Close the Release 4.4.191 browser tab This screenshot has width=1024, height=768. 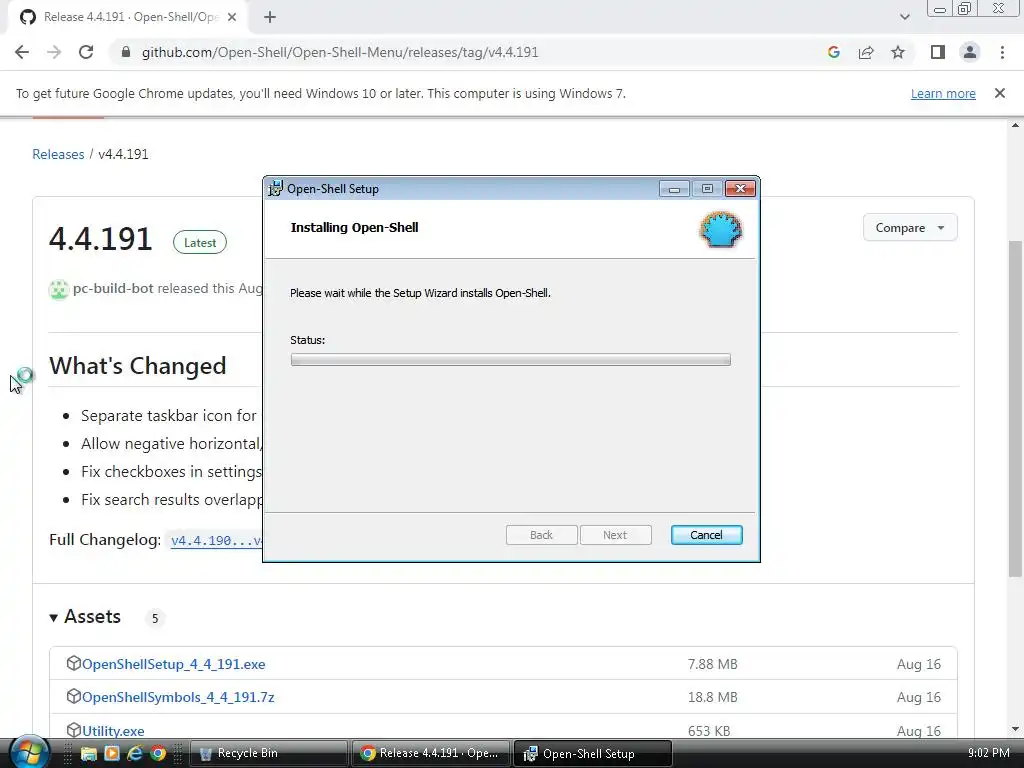pyautogui.click(x=232, y=17)
